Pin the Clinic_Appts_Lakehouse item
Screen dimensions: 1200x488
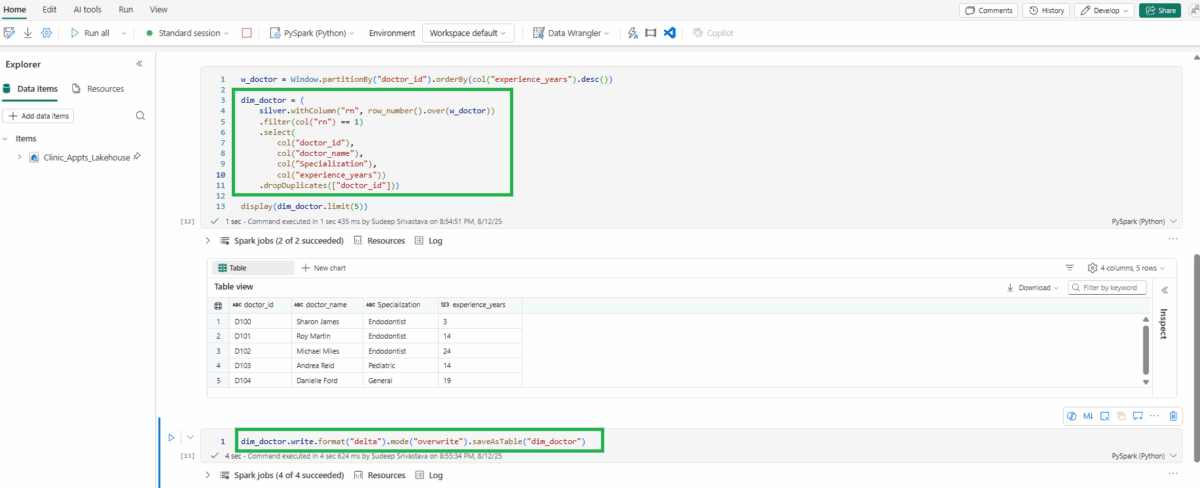(137, 157)
